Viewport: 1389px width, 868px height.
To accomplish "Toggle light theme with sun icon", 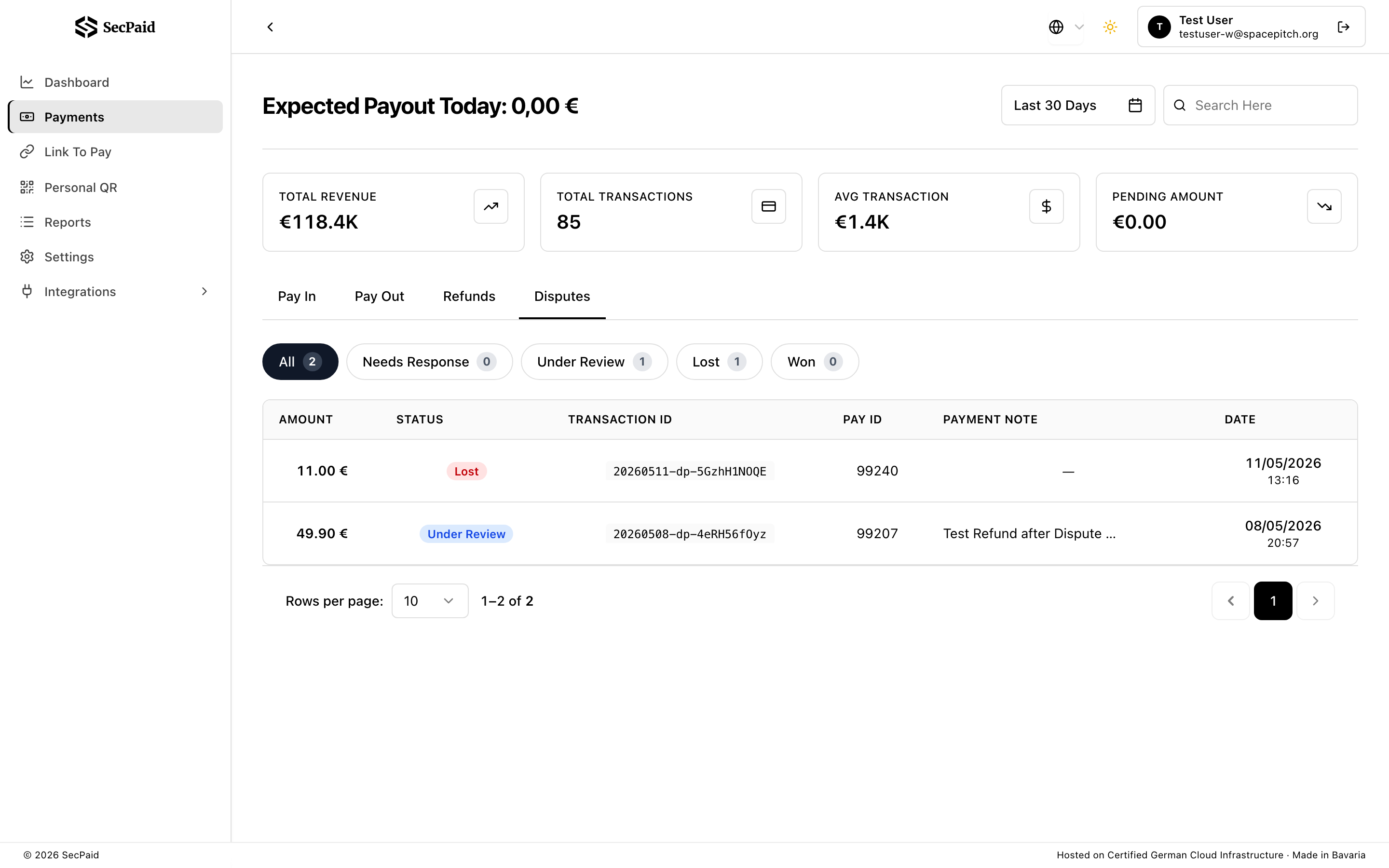I will pyautogui.click(x=1110, y=27).
